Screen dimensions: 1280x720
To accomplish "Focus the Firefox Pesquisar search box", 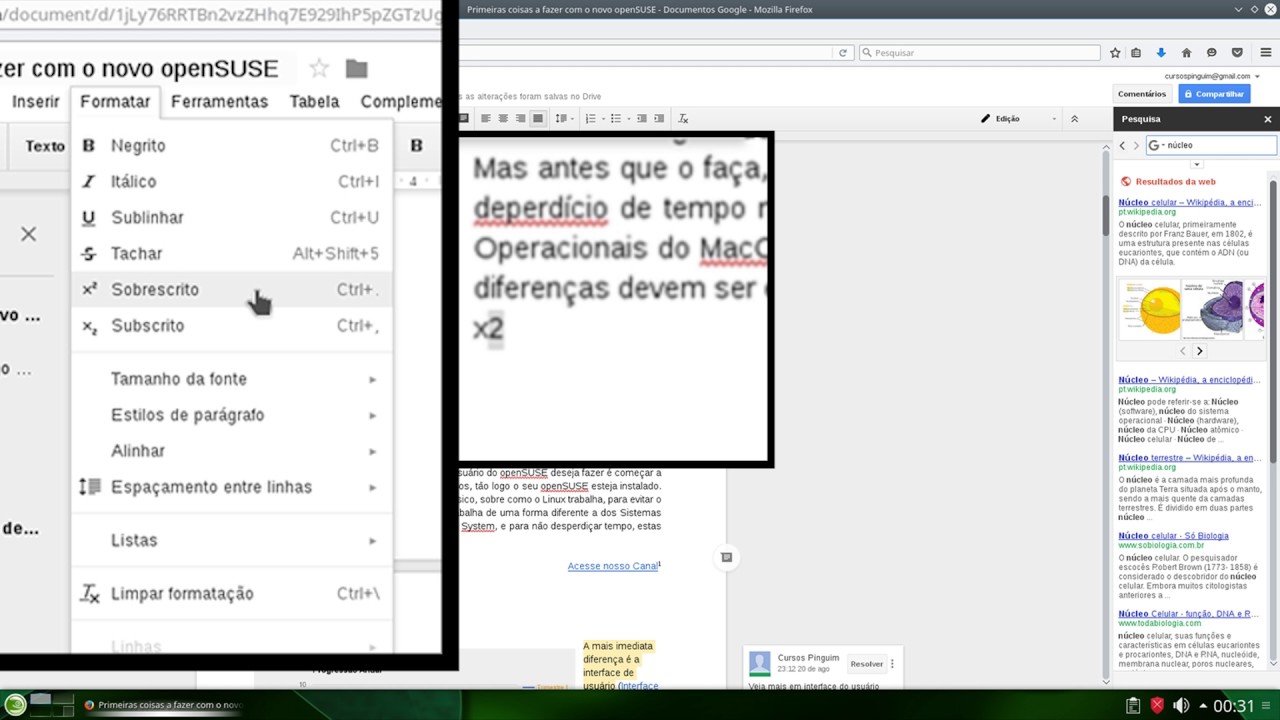I will pos(980,53).
